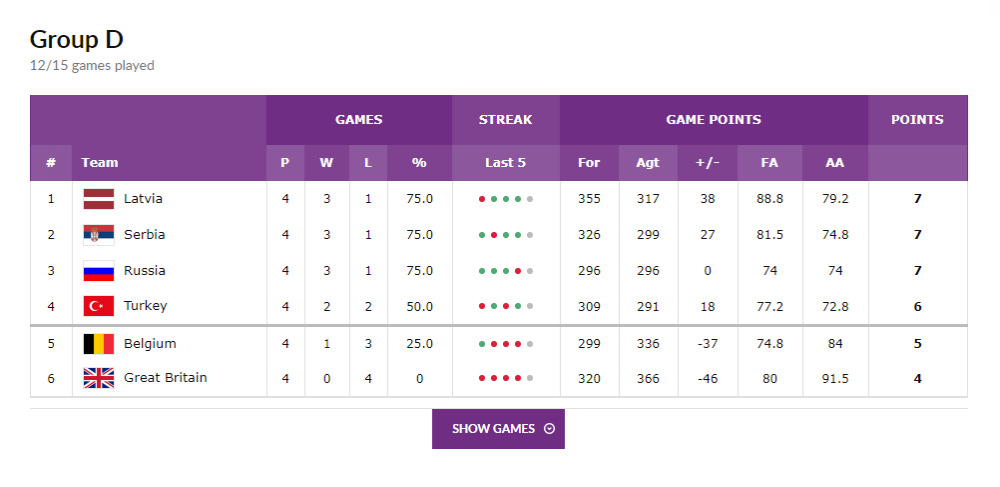Click Latvia's last five streak dots
Viewport: 1000px width, 487px height.
point(505,199)
